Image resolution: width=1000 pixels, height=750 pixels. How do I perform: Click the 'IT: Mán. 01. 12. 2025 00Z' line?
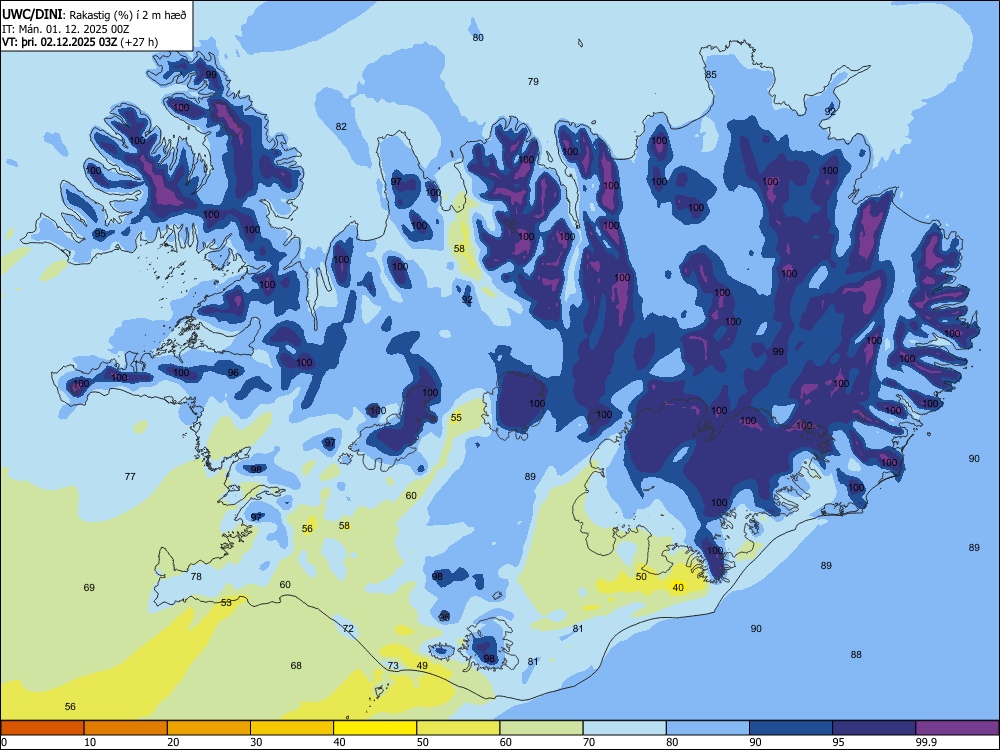(x=66, y=29)
